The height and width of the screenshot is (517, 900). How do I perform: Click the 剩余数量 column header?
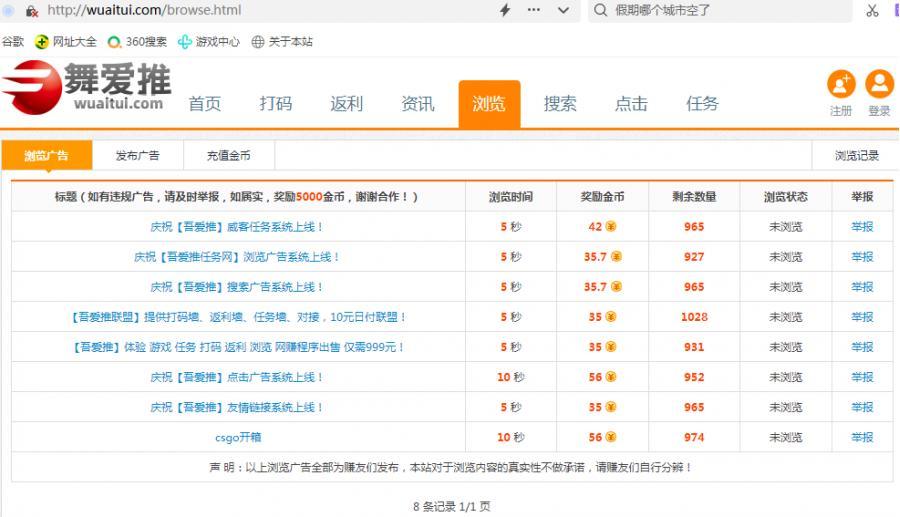[694, 197]
